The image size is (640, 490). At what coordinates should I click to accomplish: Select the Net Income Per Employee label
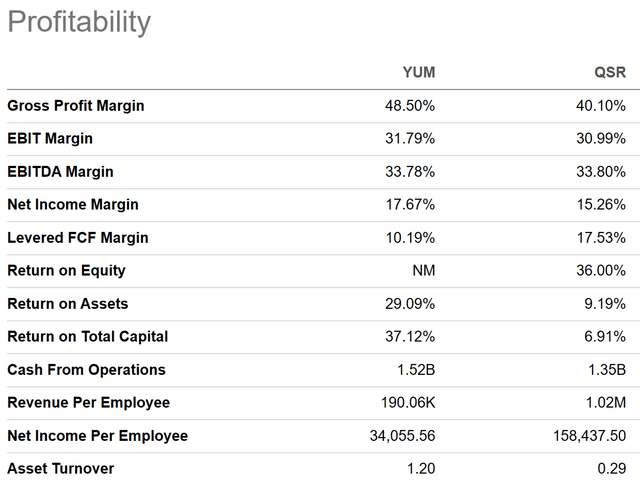click(x=98, y=435)
